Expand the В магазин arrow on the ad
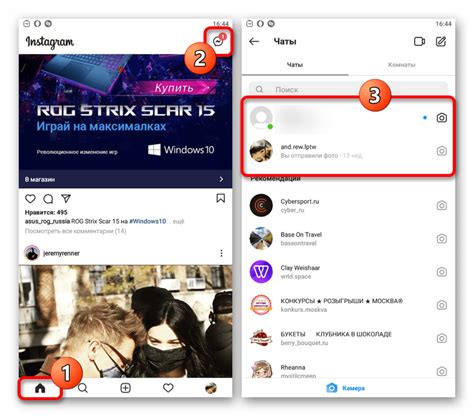The image size is (474, 416). coord(221,179)
